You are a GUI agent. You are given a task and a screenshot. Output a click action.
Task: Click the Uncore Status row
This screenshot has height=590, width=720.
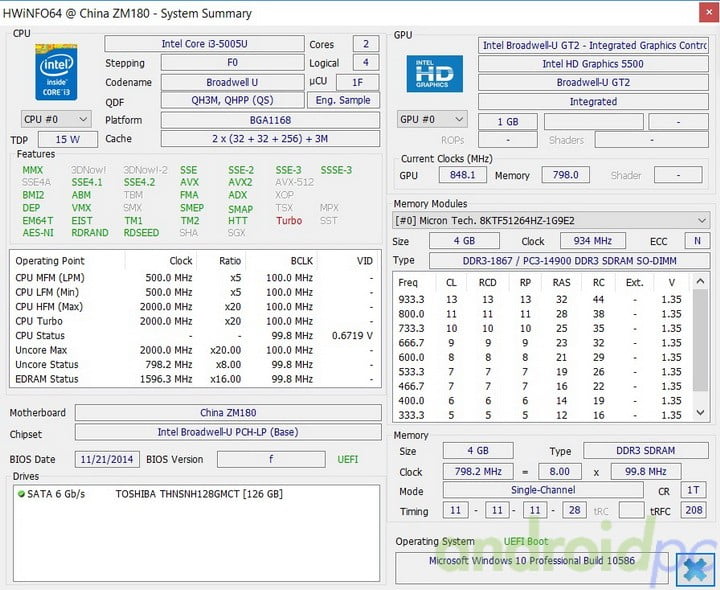tap(195, 365)
